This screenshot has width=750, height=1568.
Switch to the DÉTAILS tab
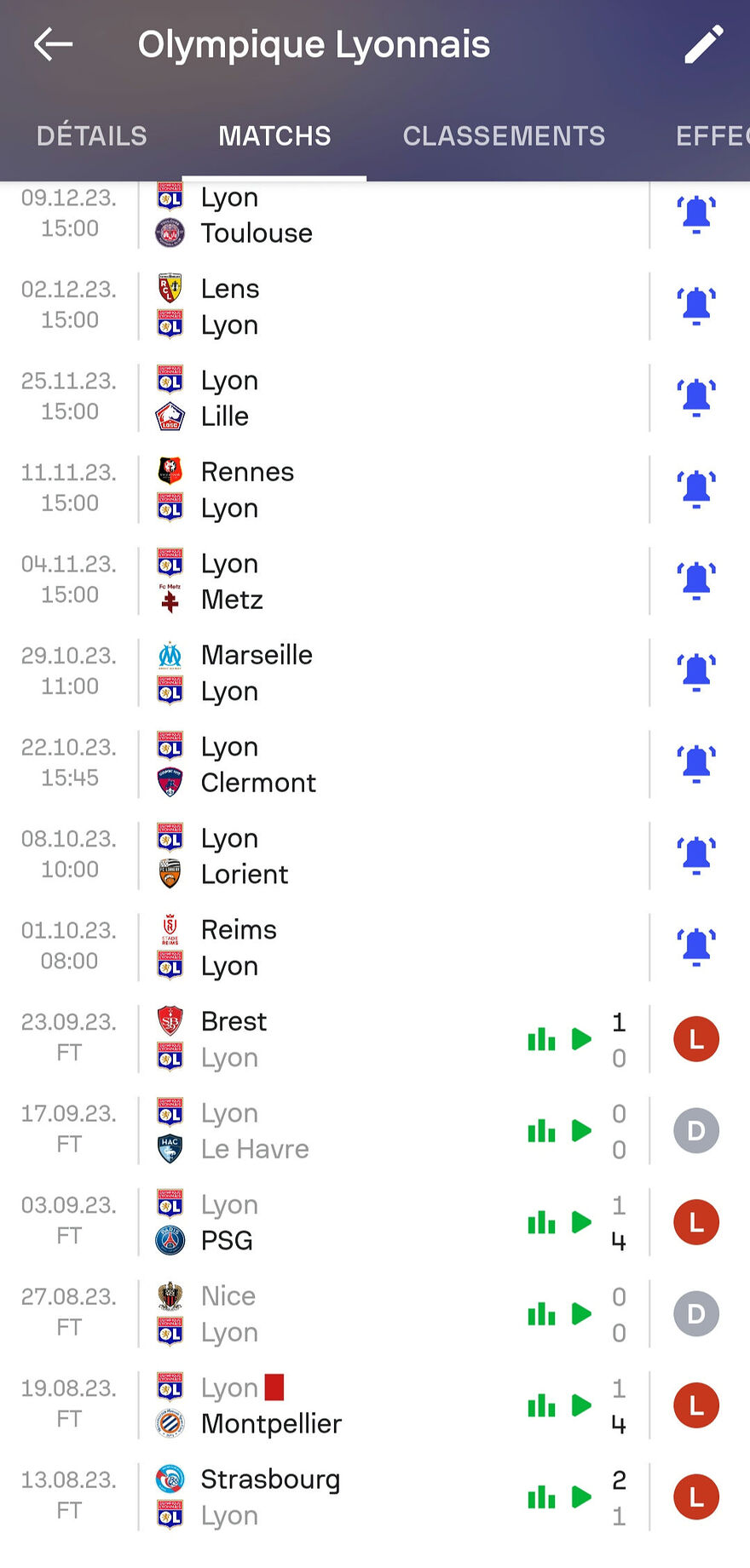coord(92,136)
